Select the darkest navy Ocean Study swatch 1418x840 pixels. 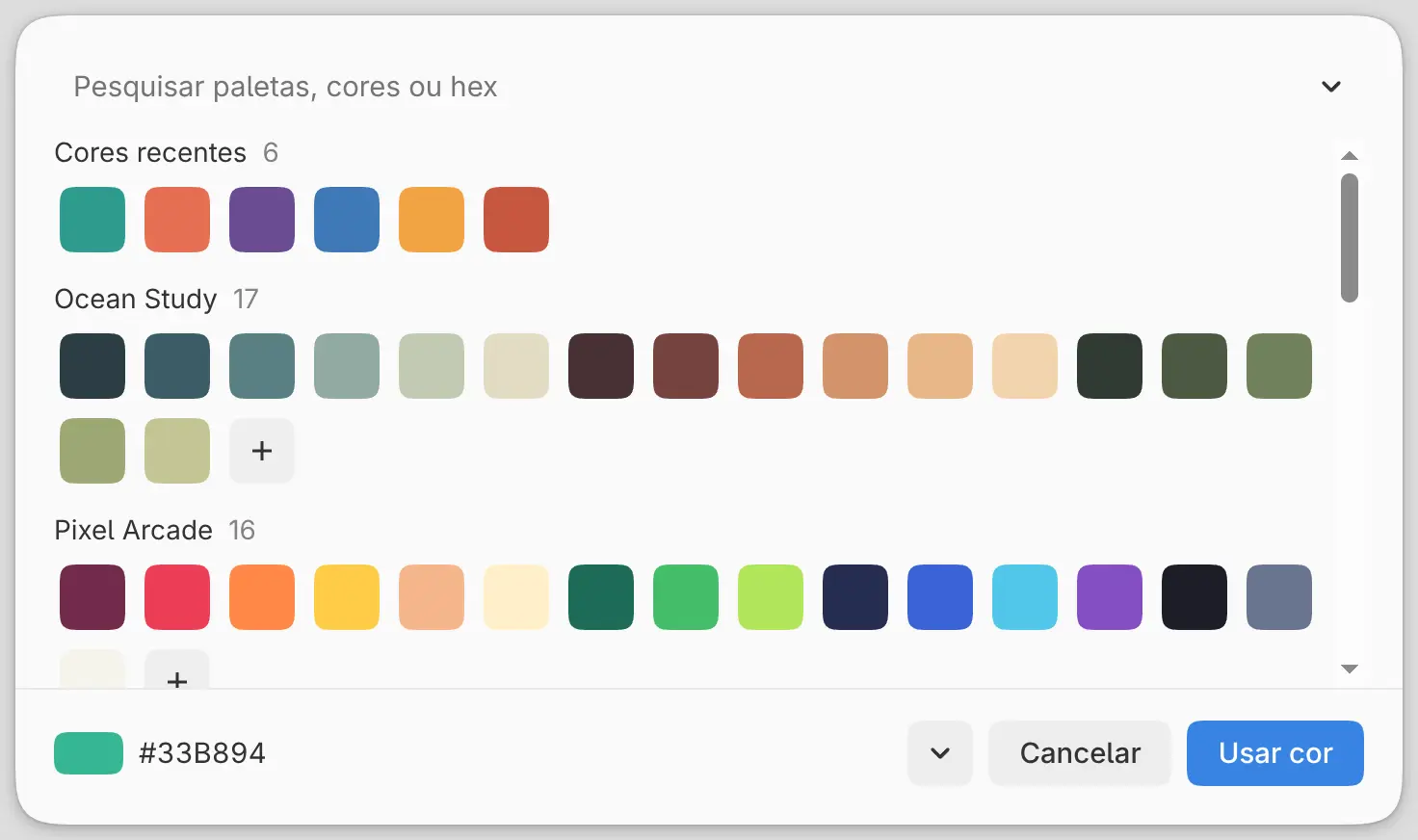92,366
